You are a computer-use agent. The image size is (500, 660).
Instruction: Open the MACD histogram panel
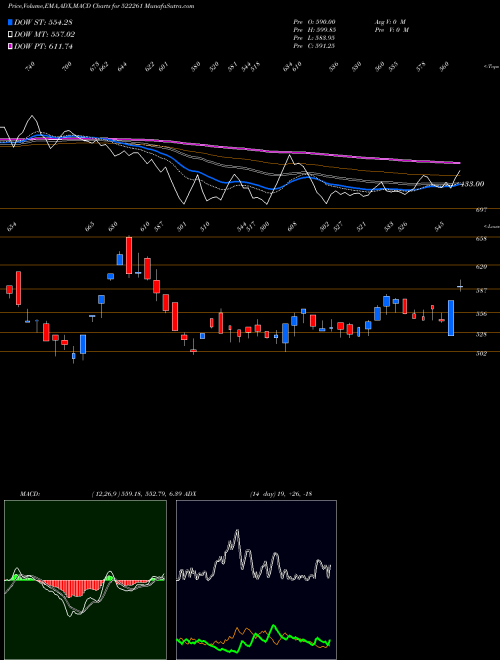click(85, 580)
